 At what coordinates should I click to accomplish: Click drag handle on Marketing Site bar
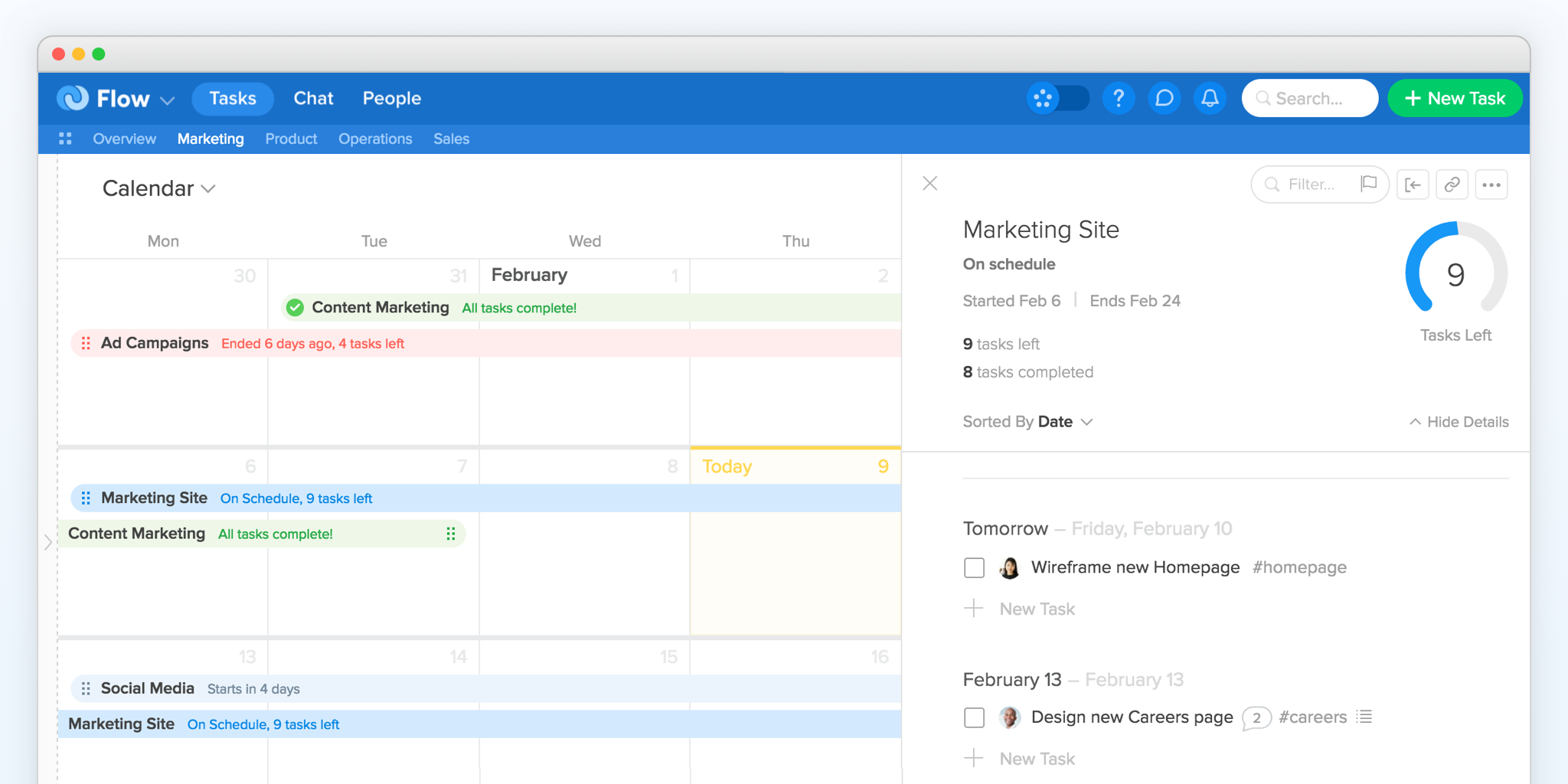86,498
